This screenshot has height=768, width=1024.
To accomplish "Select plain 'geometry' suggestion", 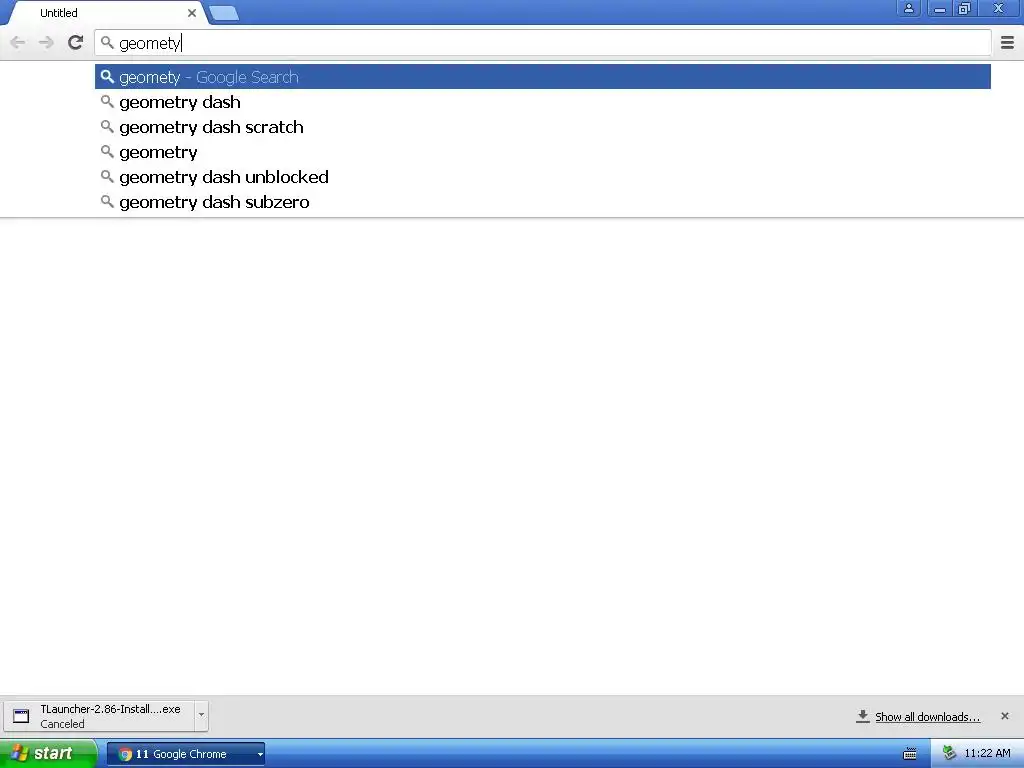I will tap(543, 152).
